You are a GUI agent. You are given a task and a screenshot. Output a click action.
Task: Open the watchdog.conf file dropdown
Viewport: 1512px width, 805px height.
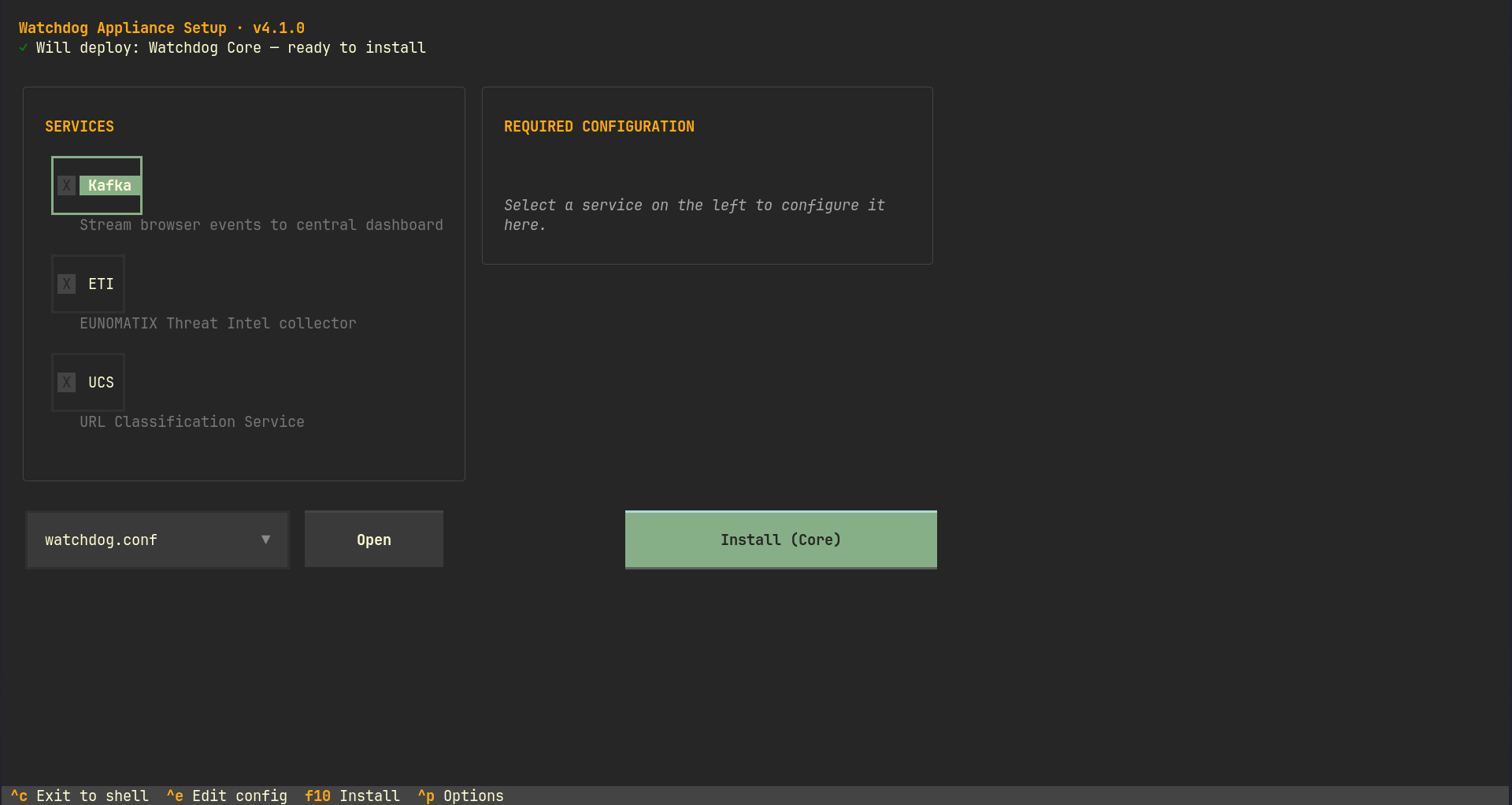coord(157,540)
